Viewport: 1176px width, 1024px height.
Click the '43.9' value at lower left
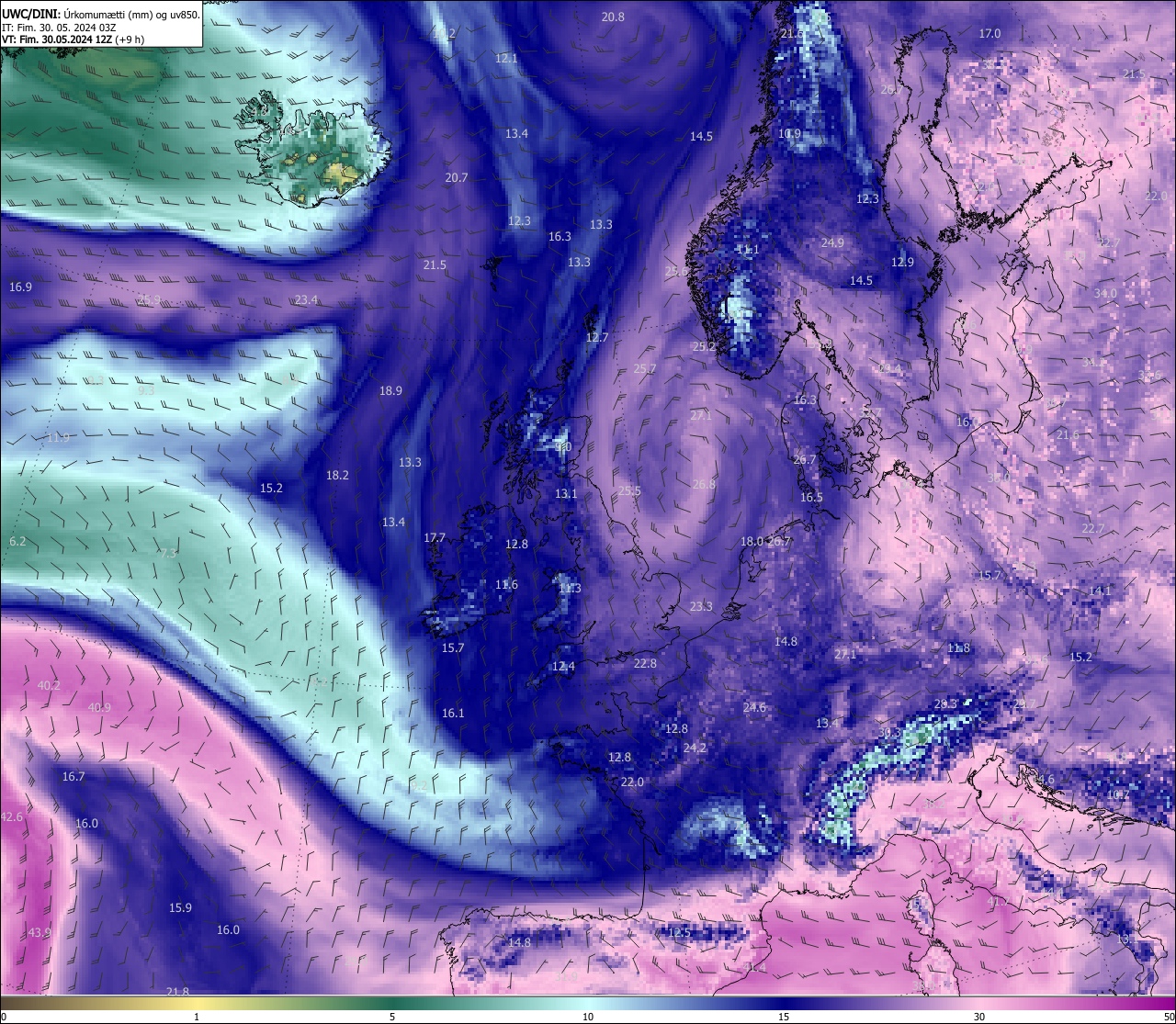(39, 933)
